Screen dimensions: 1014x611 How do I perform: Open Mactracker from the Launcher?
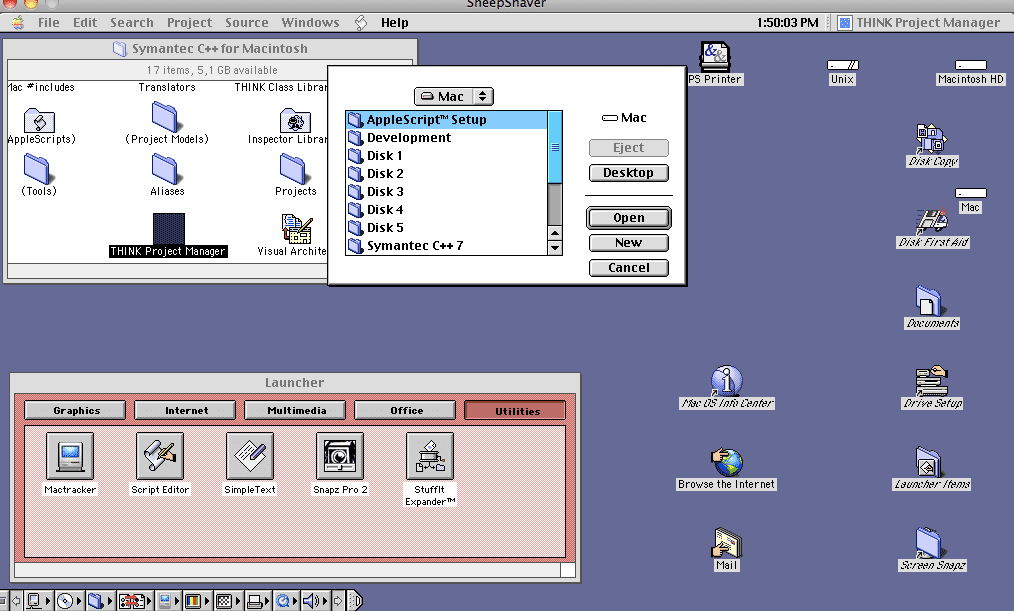[70, 456]
